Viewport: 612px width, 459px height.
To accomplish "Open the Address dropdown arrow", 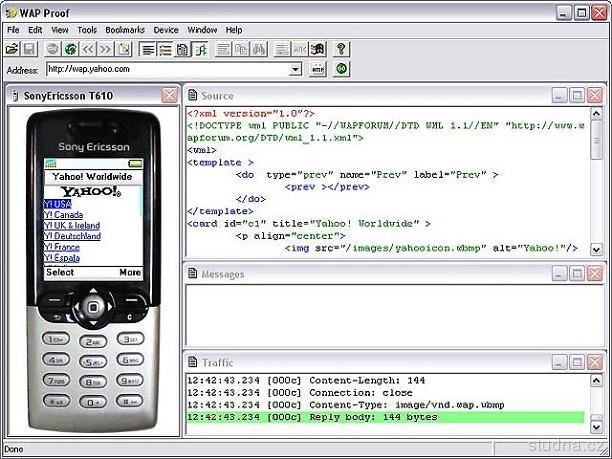I will [295, 69].
